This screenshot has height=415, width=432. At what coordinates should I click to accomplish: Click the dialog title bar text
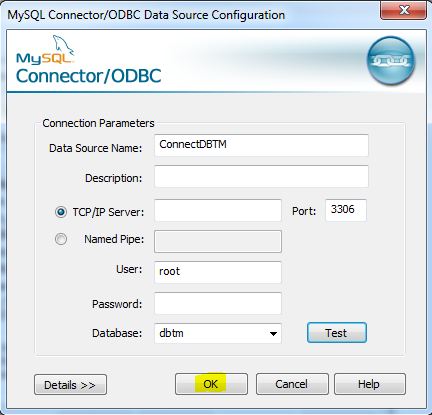point(146,15)
